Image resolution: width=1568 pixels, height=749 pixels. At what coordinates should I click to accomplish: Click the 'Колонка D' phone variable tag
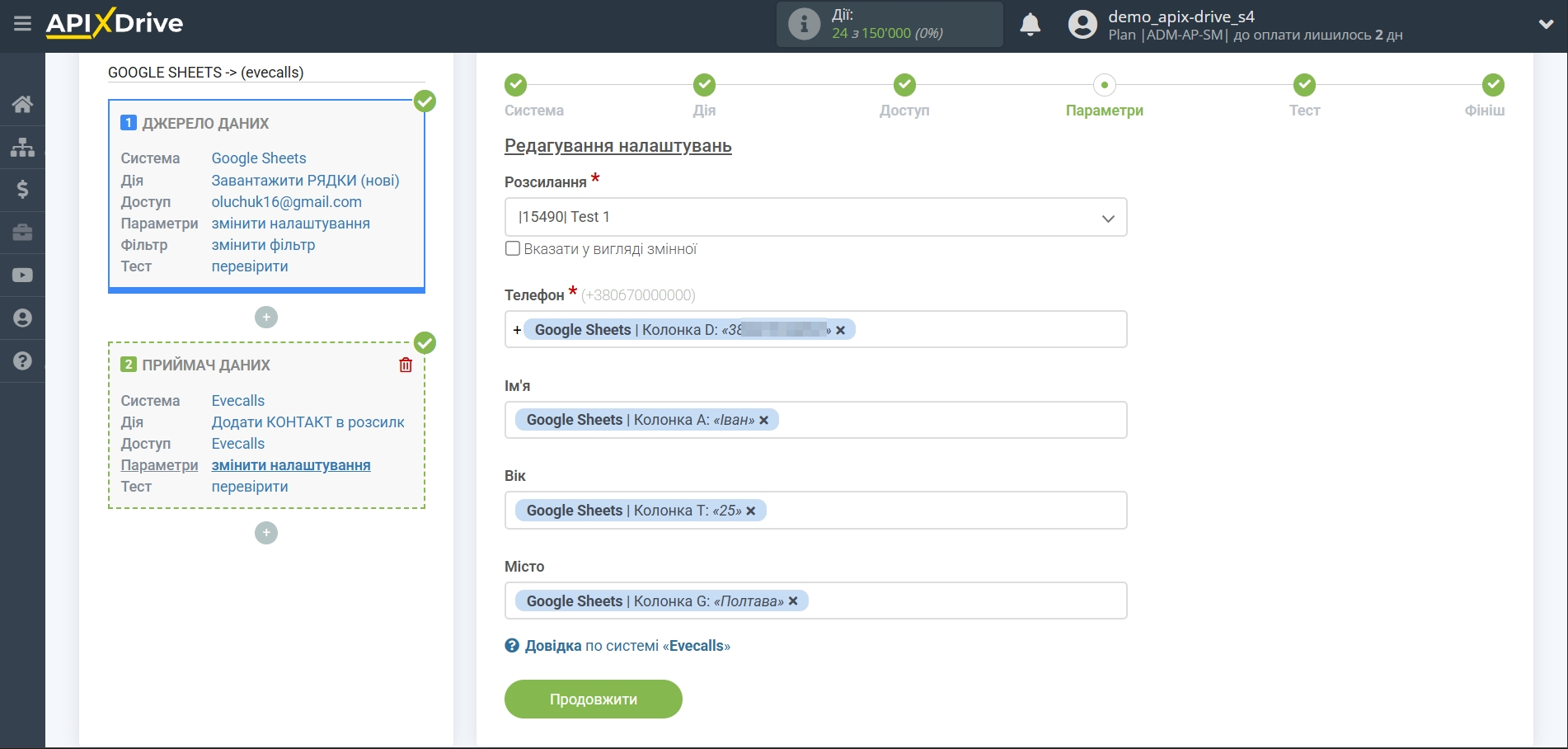click(x=689, y=330)
